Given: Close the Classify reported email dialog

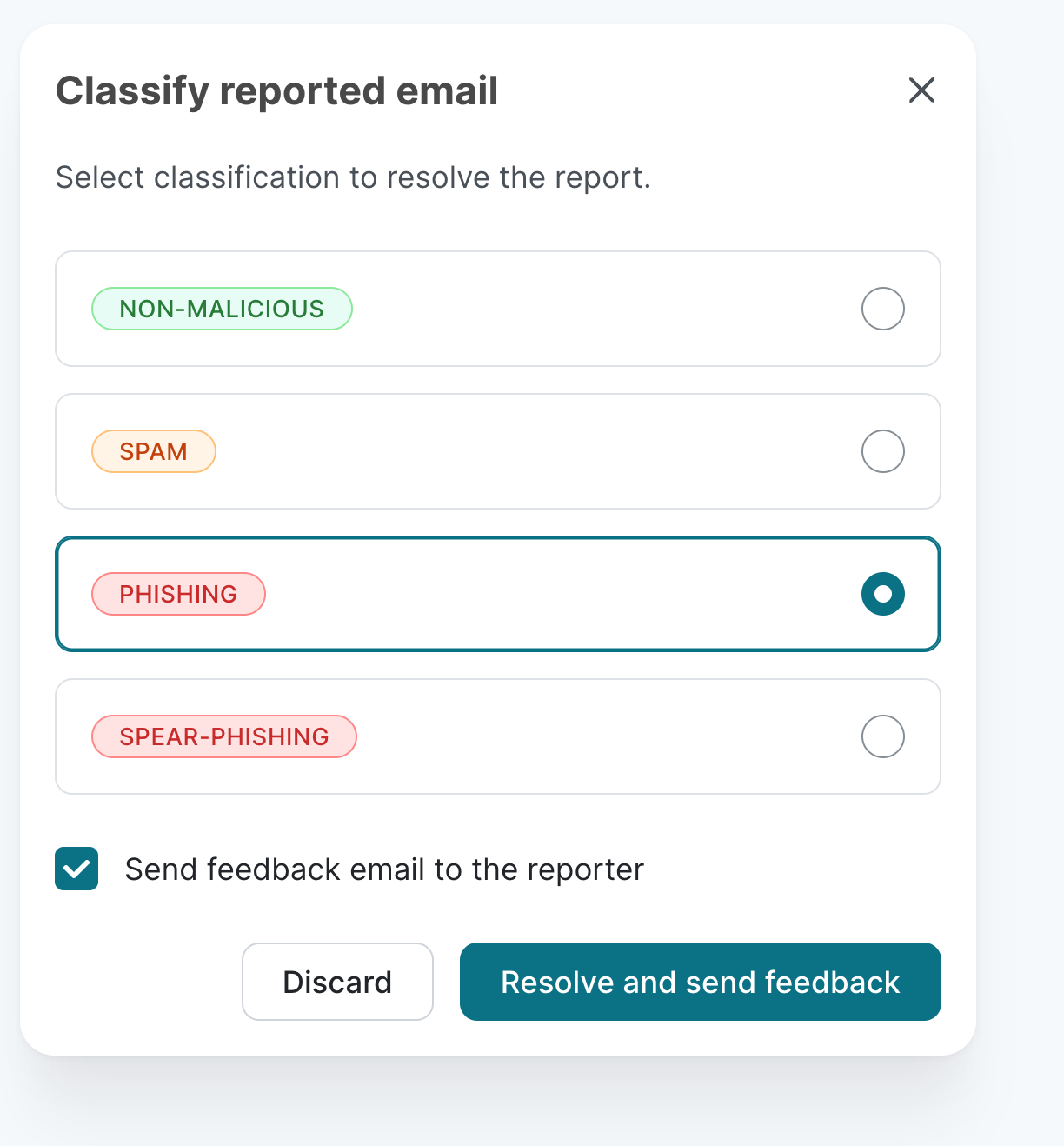Looking at the screenshot, I should pos(921,90).
